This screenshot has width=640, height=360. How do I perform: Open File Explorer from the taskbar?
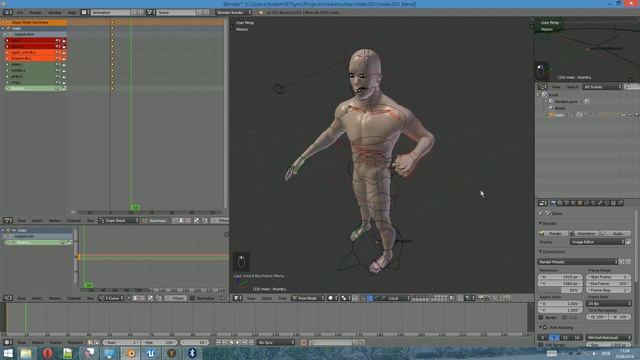(x=27, y=353)
